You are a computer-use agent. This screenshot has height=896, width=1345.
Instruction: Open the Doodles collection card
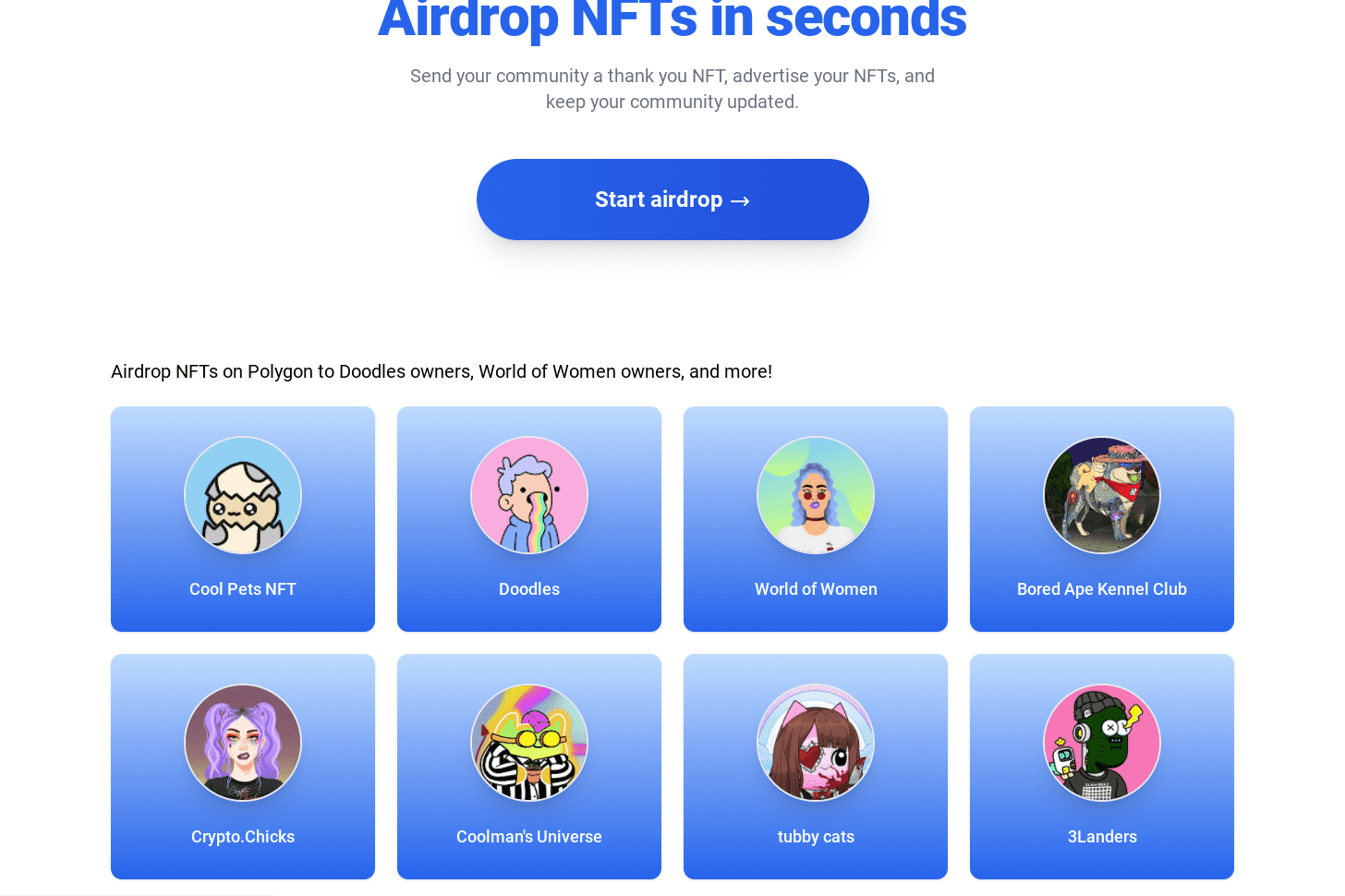pos(528,519)
